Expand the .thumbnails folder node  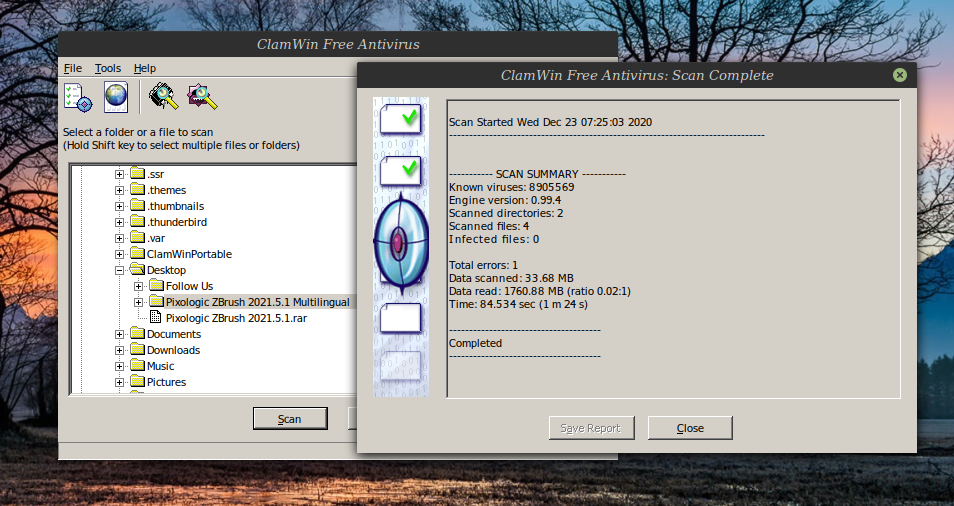click(x=119, y=206)
